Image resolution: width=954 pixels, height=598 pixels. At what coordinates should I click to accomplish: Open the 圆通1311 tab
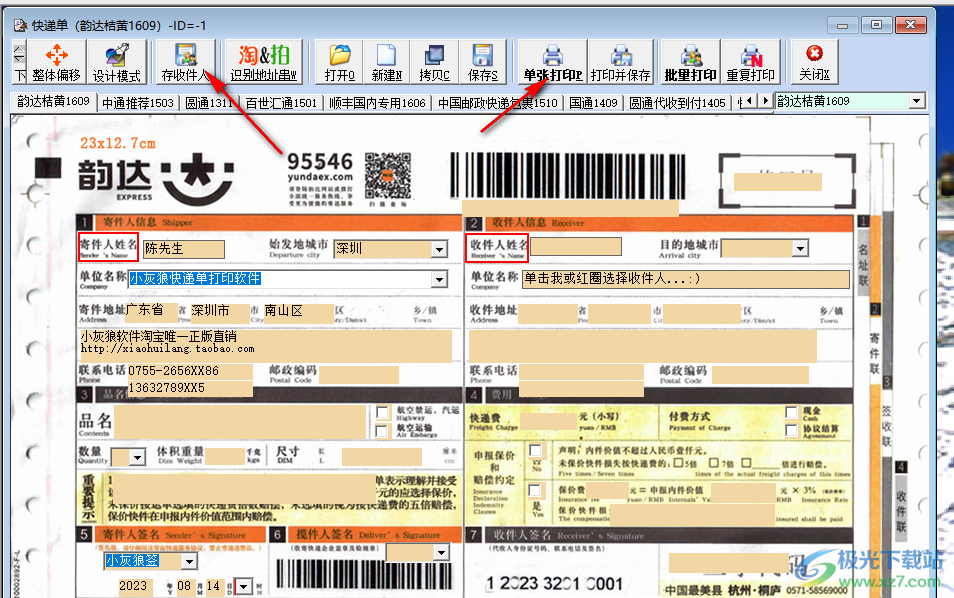pos(209,103)
